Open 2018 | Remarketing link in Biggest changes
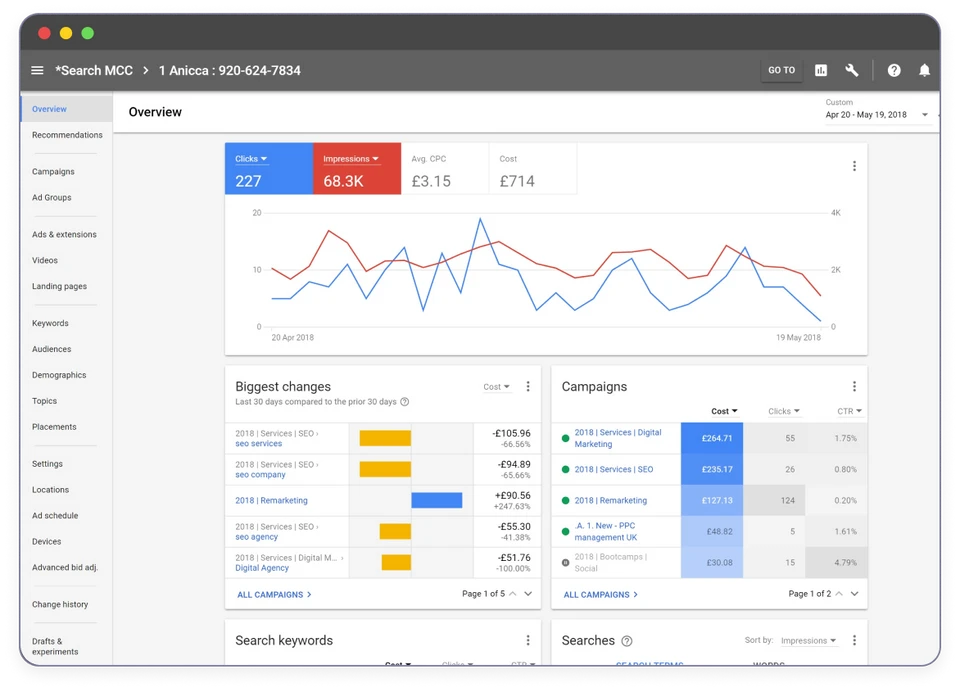 (x=271, y=500)
